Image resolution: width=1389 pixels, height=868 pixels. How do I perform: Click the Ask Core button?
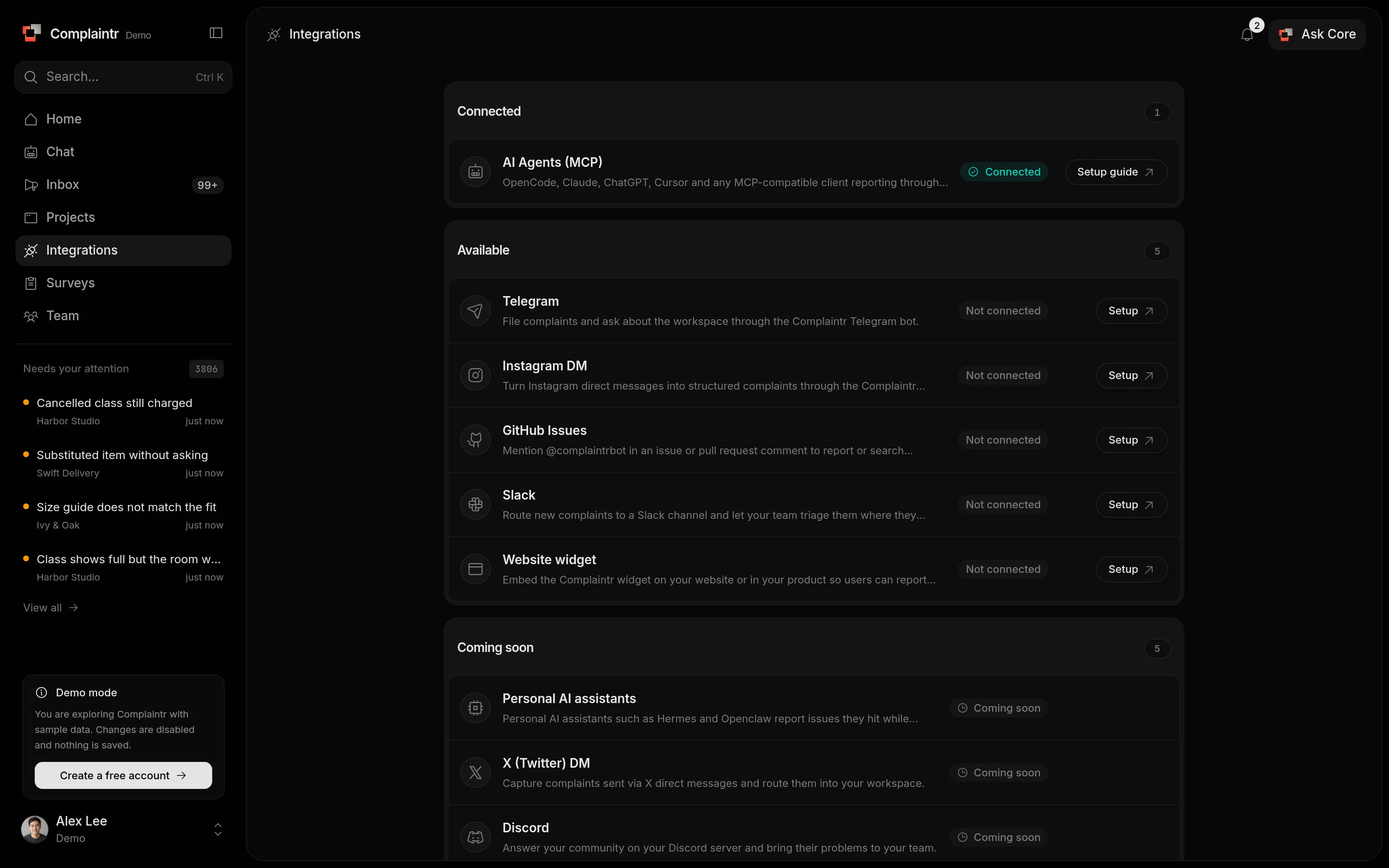(x=1317, y=34)
